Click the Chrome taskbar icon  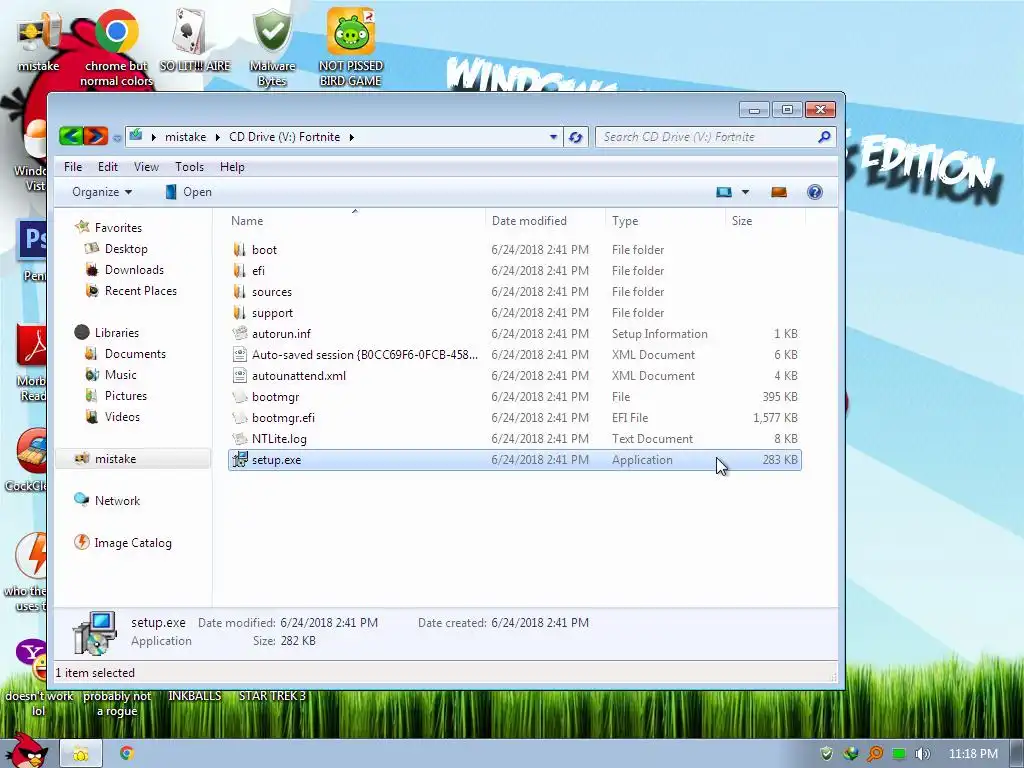point(127,753)
